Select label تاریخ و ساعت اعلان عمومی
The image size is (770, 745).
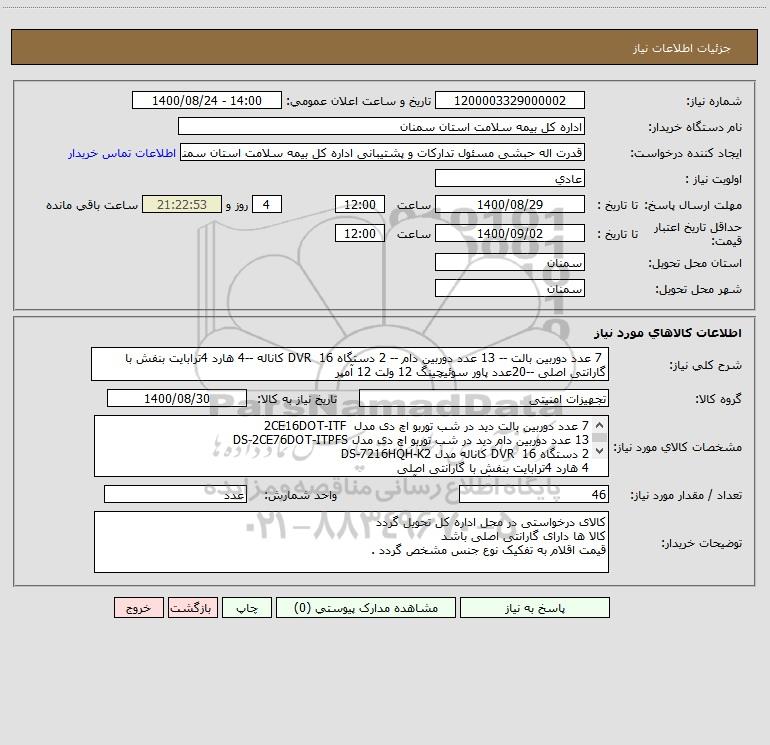[x=358, y=101]
